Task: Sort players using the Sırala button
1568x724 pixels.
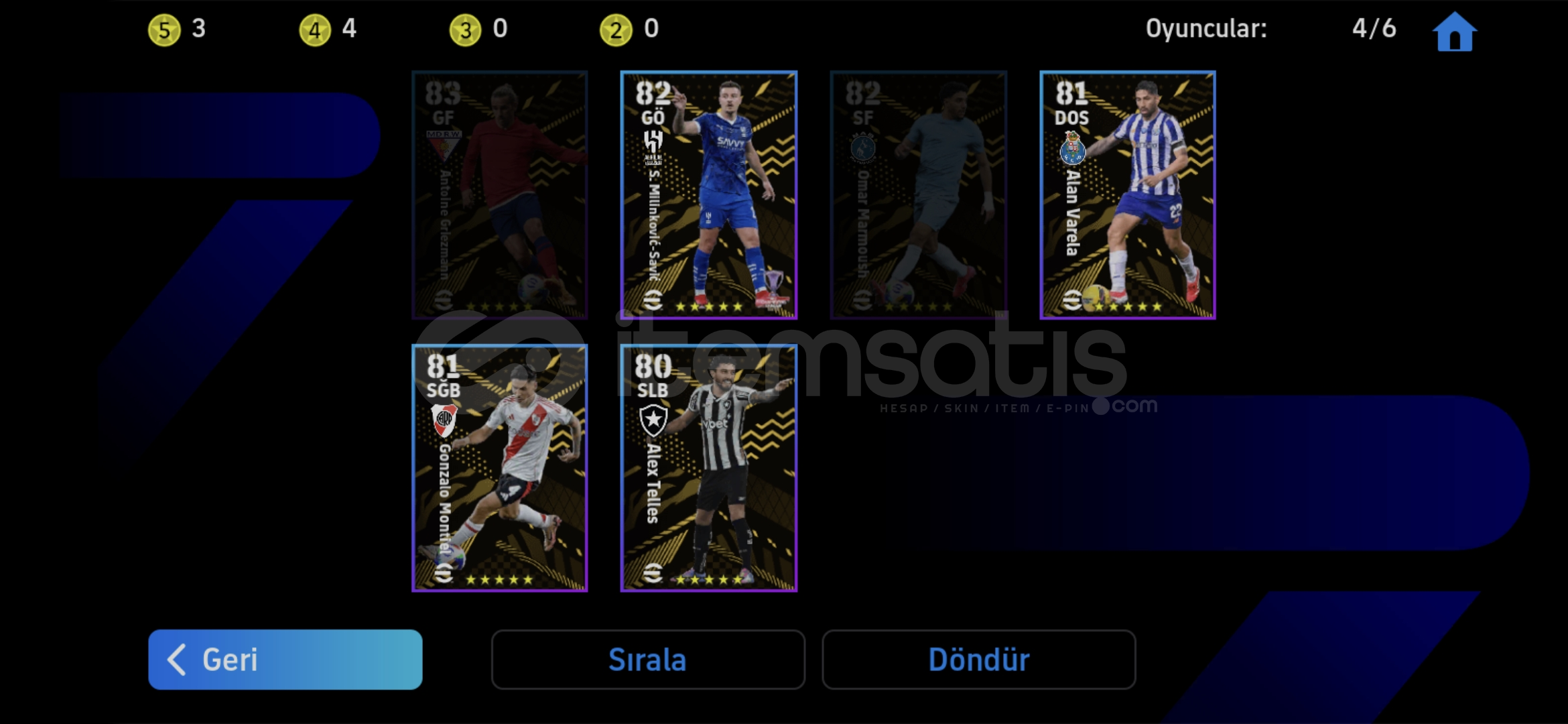Action: click(648, 660)
